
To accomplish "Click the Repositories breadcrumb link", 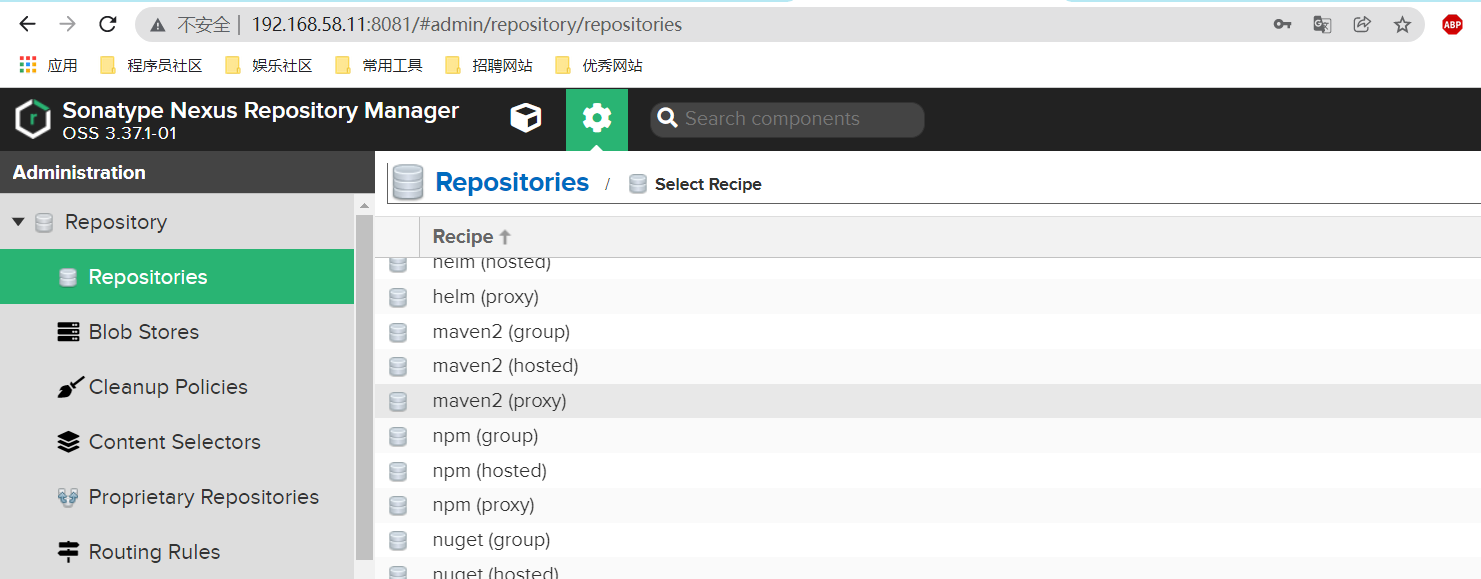I will pos(512,183).
